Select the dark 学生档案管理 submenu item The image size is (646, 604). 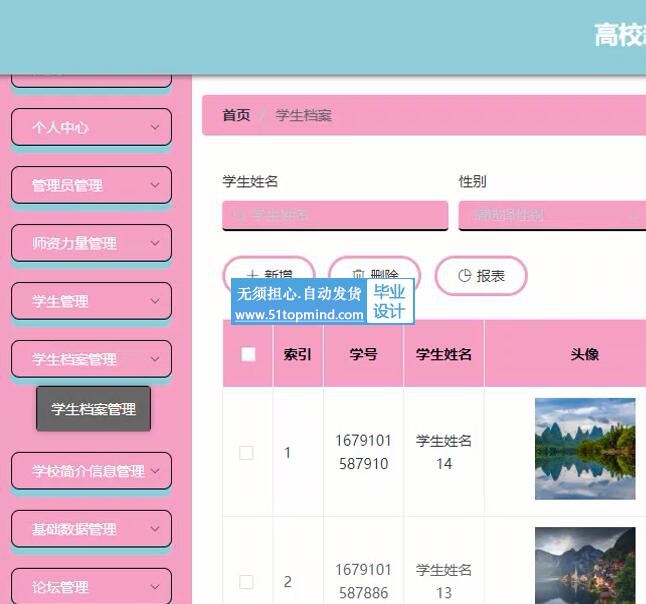pos(94,409)
